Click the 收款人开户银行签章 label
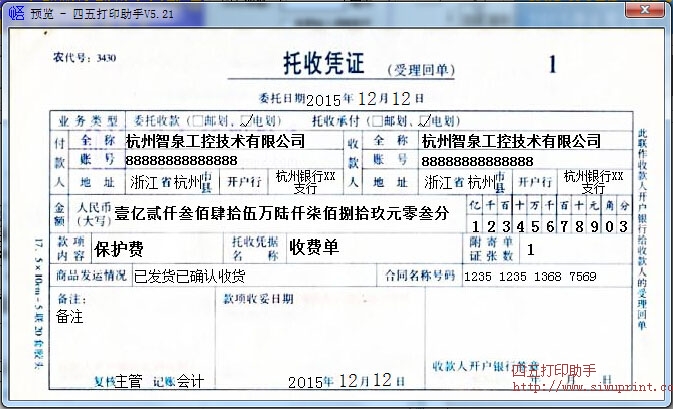The image size is (673, 409). [485, 366]
